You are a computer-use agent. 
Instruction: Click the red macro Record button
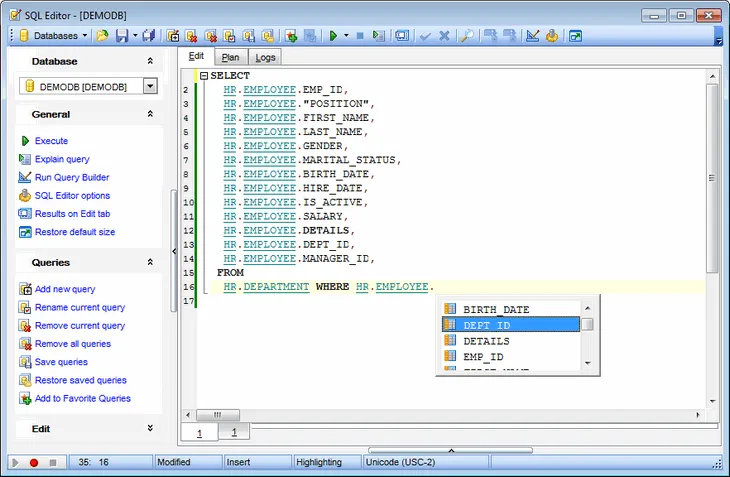[34, 462]
